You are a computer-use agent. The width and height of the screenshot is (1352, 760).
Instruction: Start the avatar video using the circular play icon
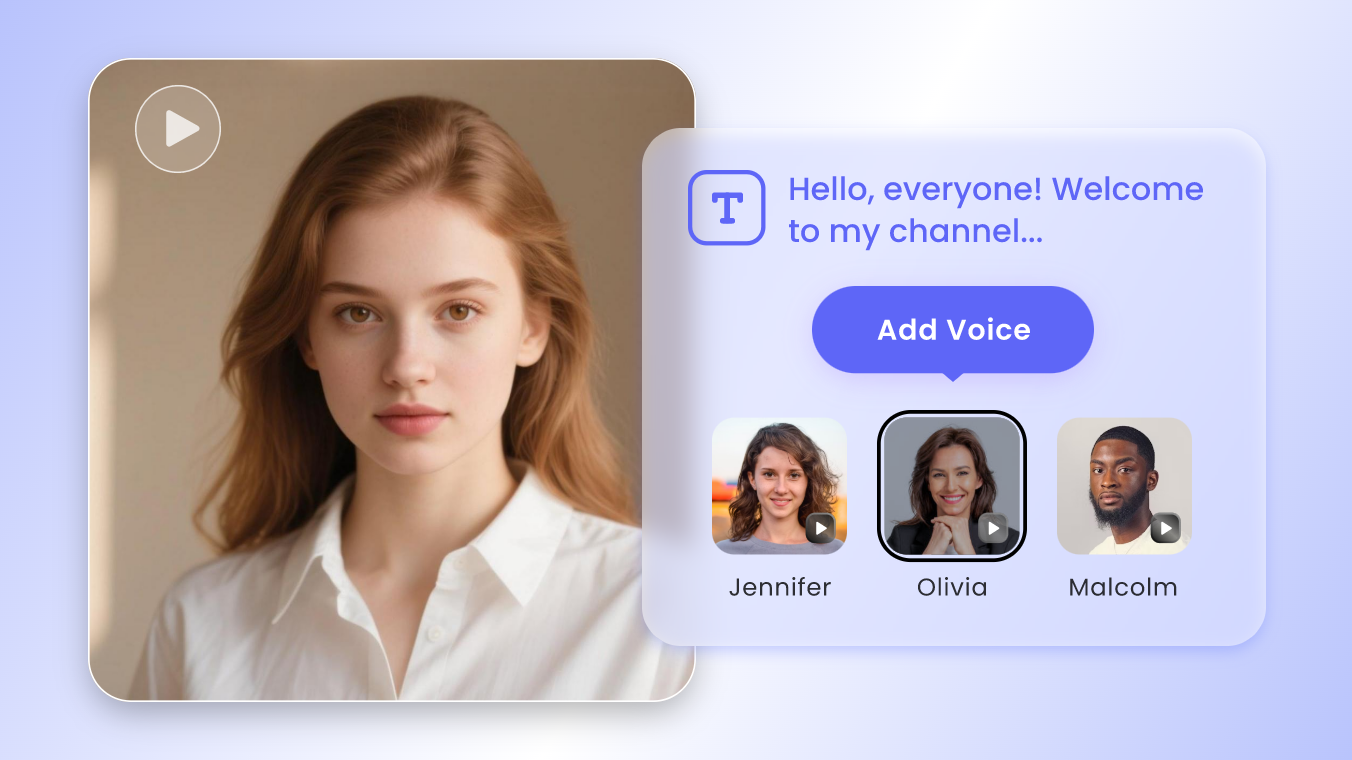click(x=178, y=128)
